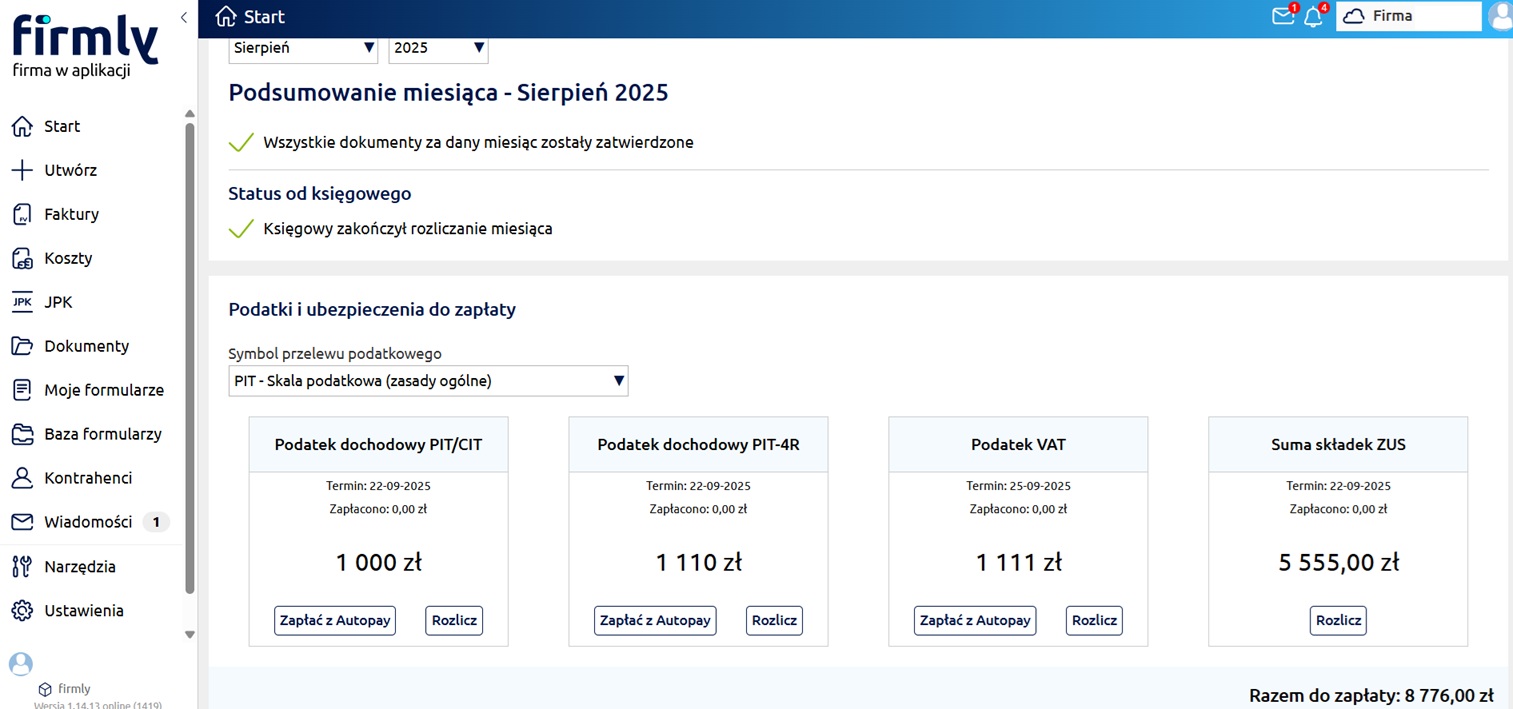
Task: Click the Koszty costs icon in sidebar
Action: pos(22,258)
